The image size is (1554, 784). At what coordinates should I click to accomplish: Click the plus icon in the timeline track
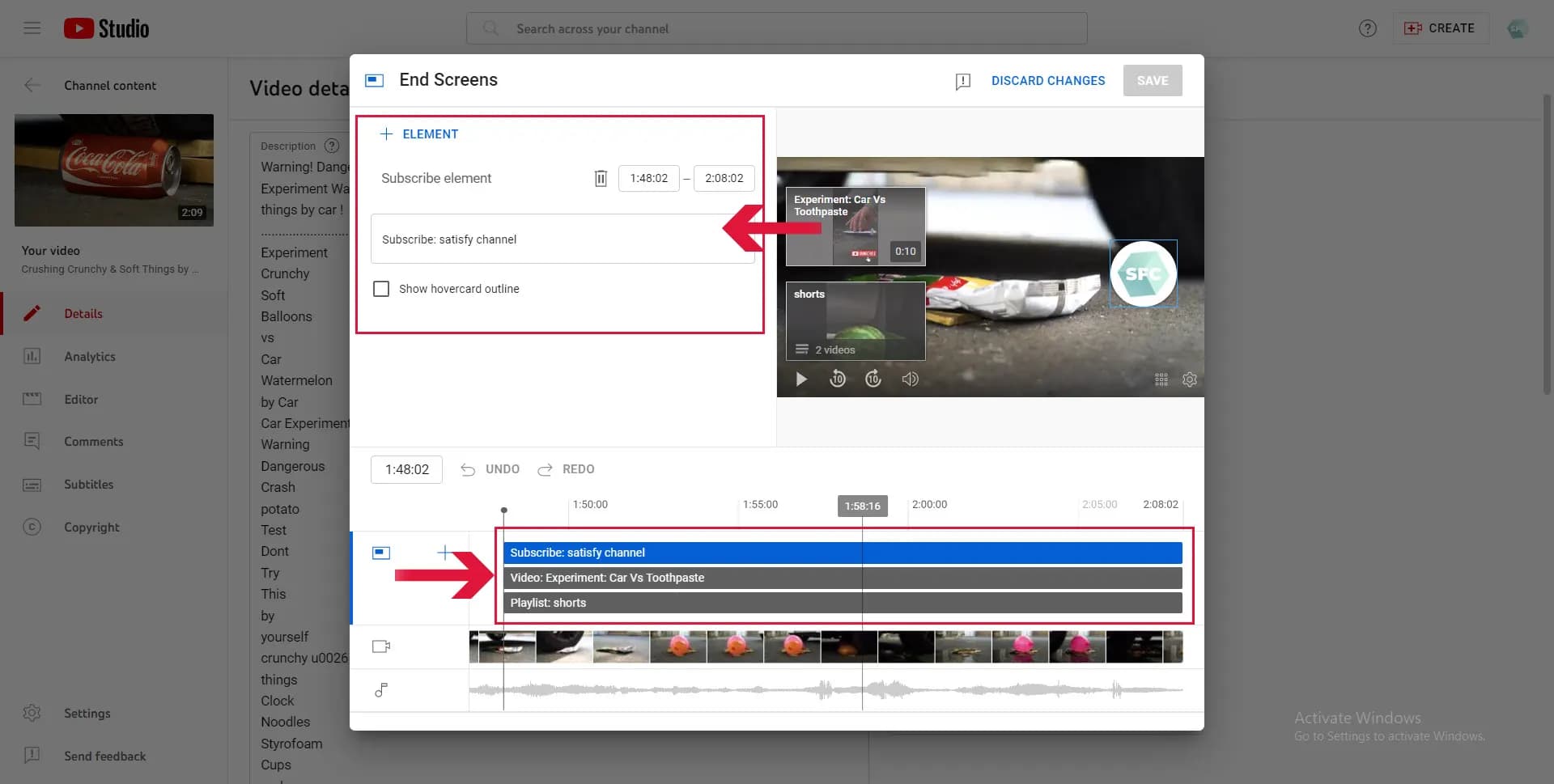click(x=444, y=553)
